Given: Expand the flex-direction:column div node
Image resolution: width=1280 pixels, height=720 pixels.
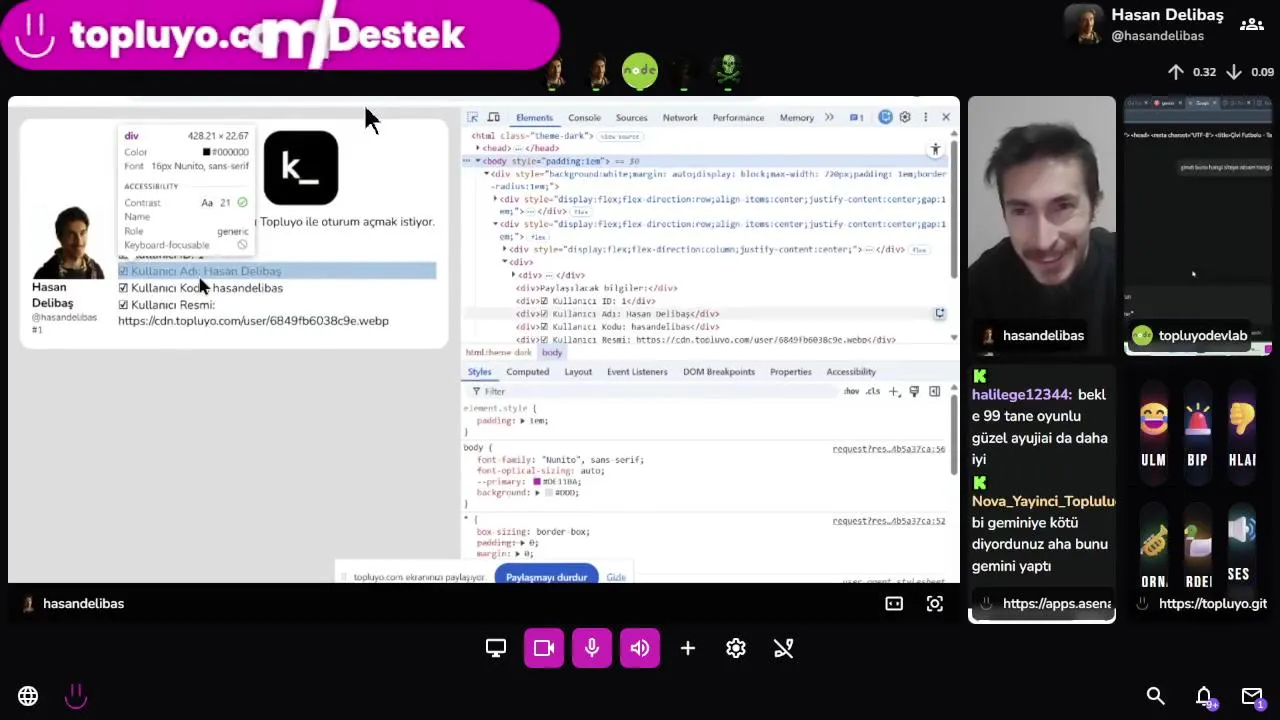Looking at the screenshot, I should pyautogui.click(x=504, y=249).
